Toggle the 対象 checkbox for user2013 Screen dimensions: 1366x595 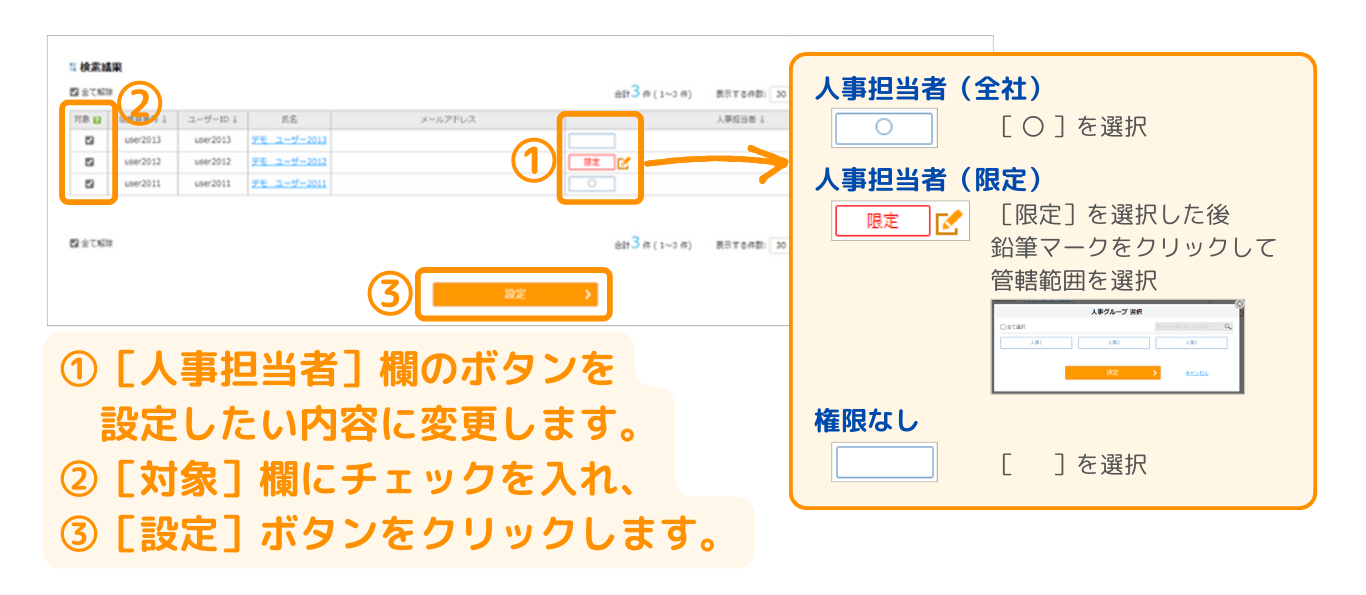coord(89,140)
